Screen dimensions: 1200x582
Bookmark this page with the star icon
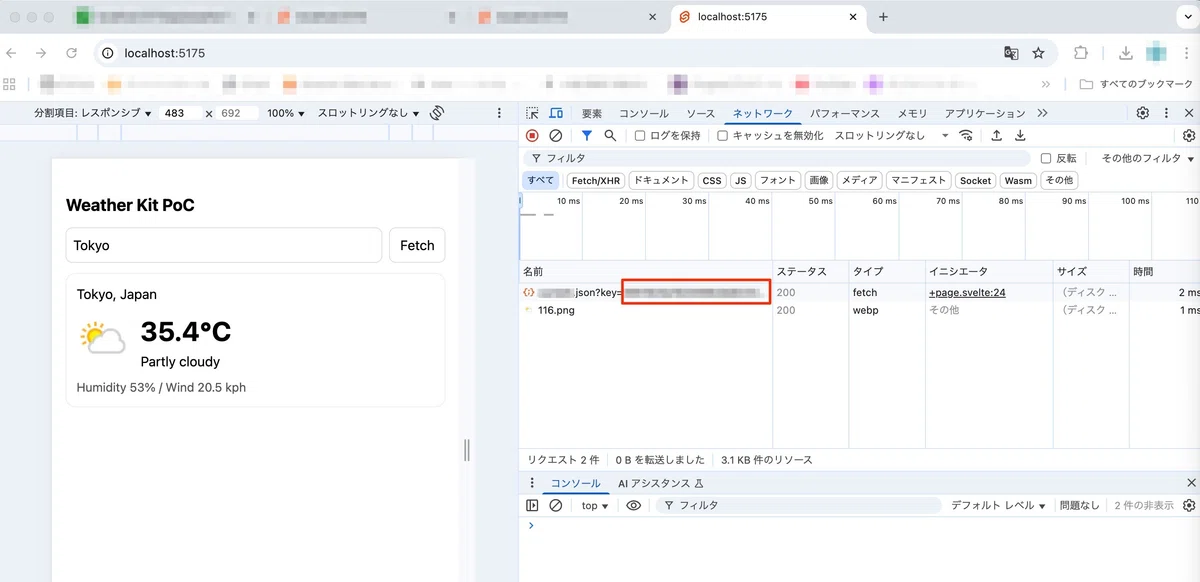click(1038, 53)
